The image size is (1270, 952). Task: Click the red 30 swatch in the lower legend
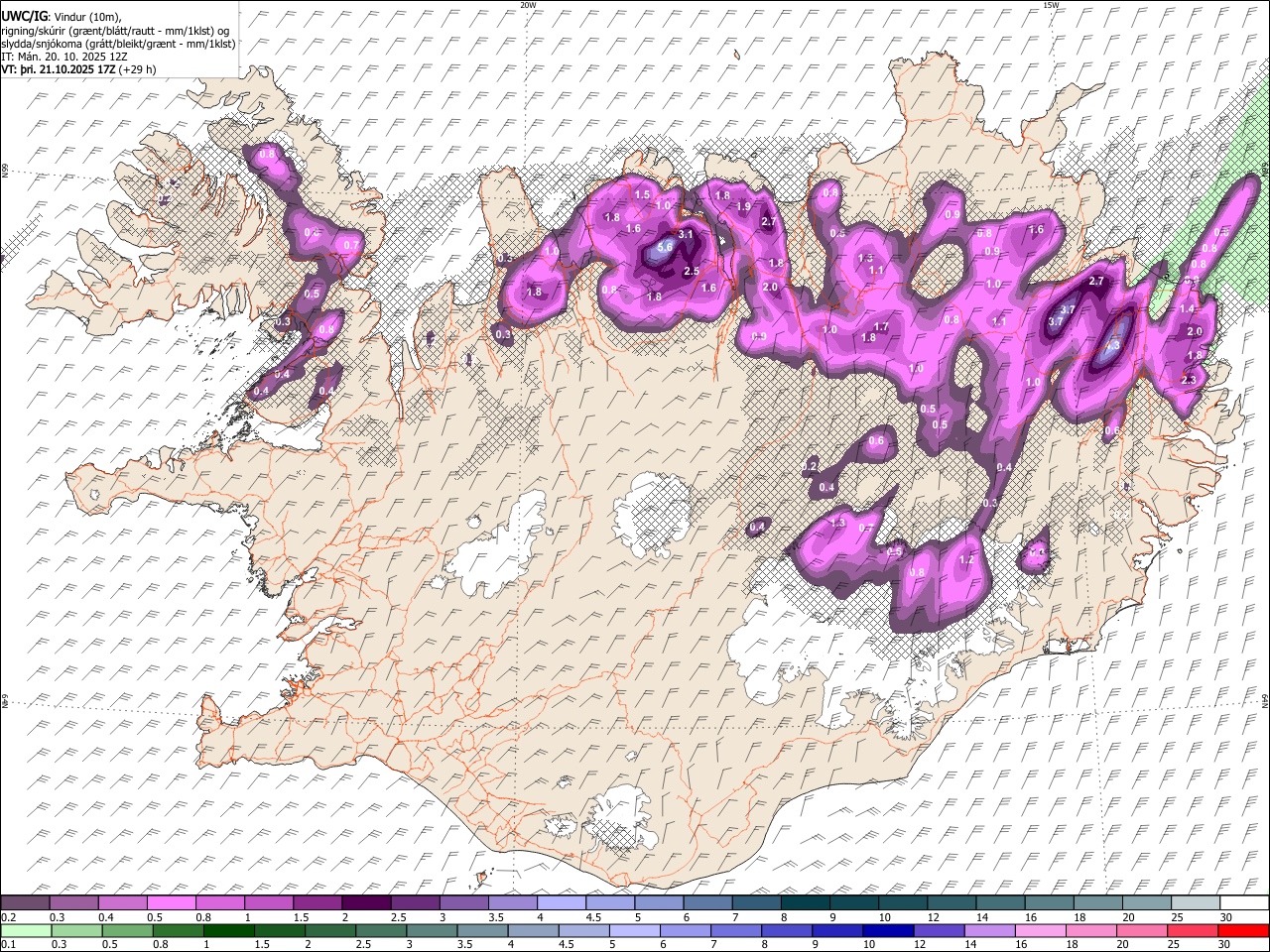coord(1242,931)
